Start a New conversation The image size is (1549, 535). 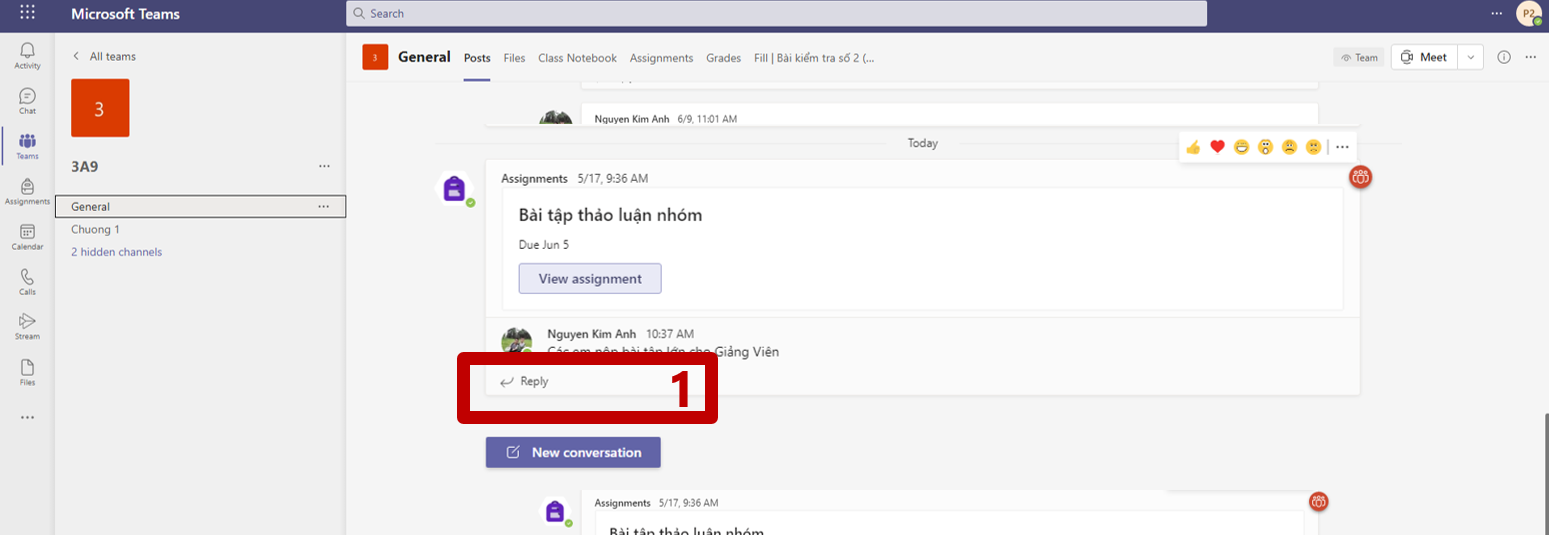(573, 452)
